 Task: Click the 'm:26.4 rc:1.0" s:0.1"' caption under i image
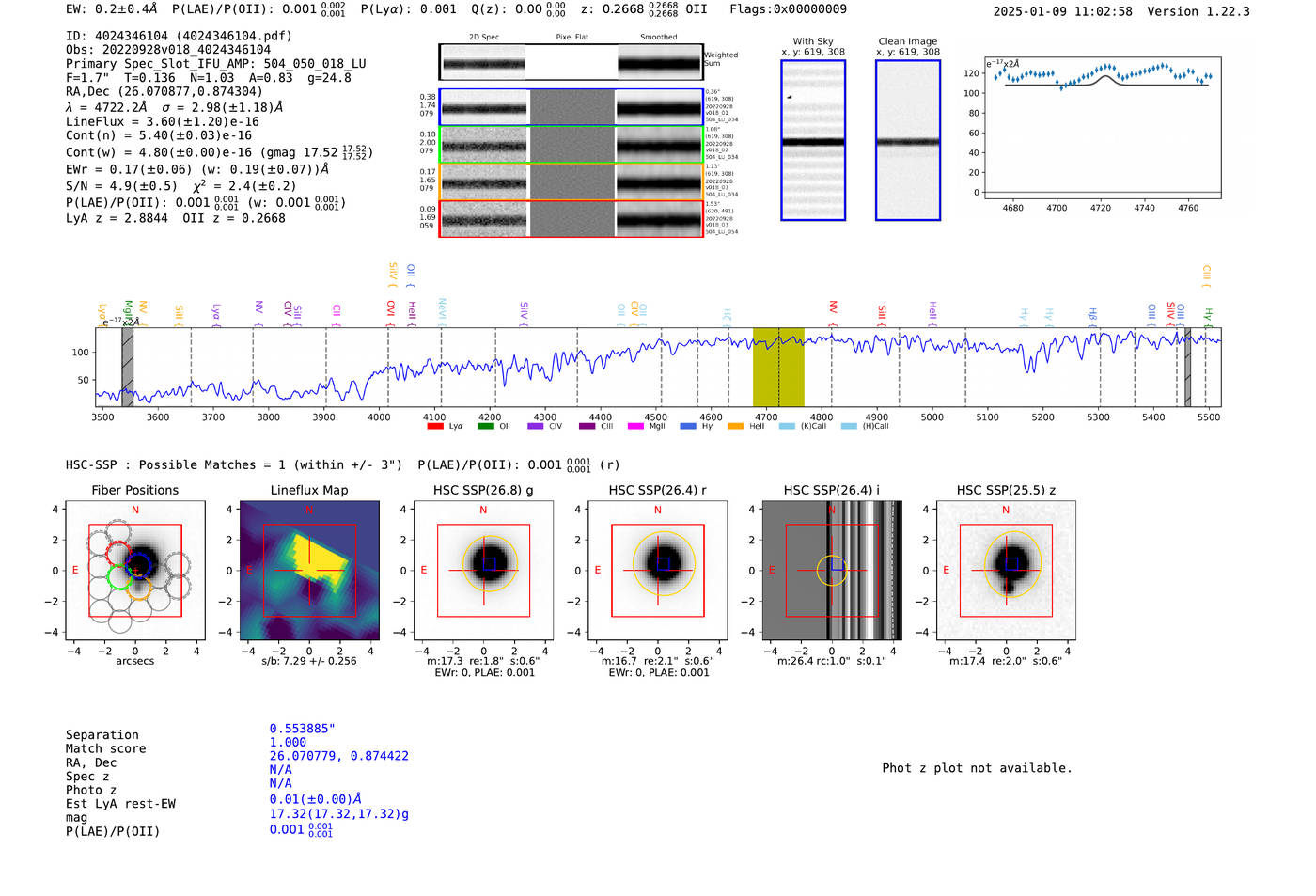(832, 661)
